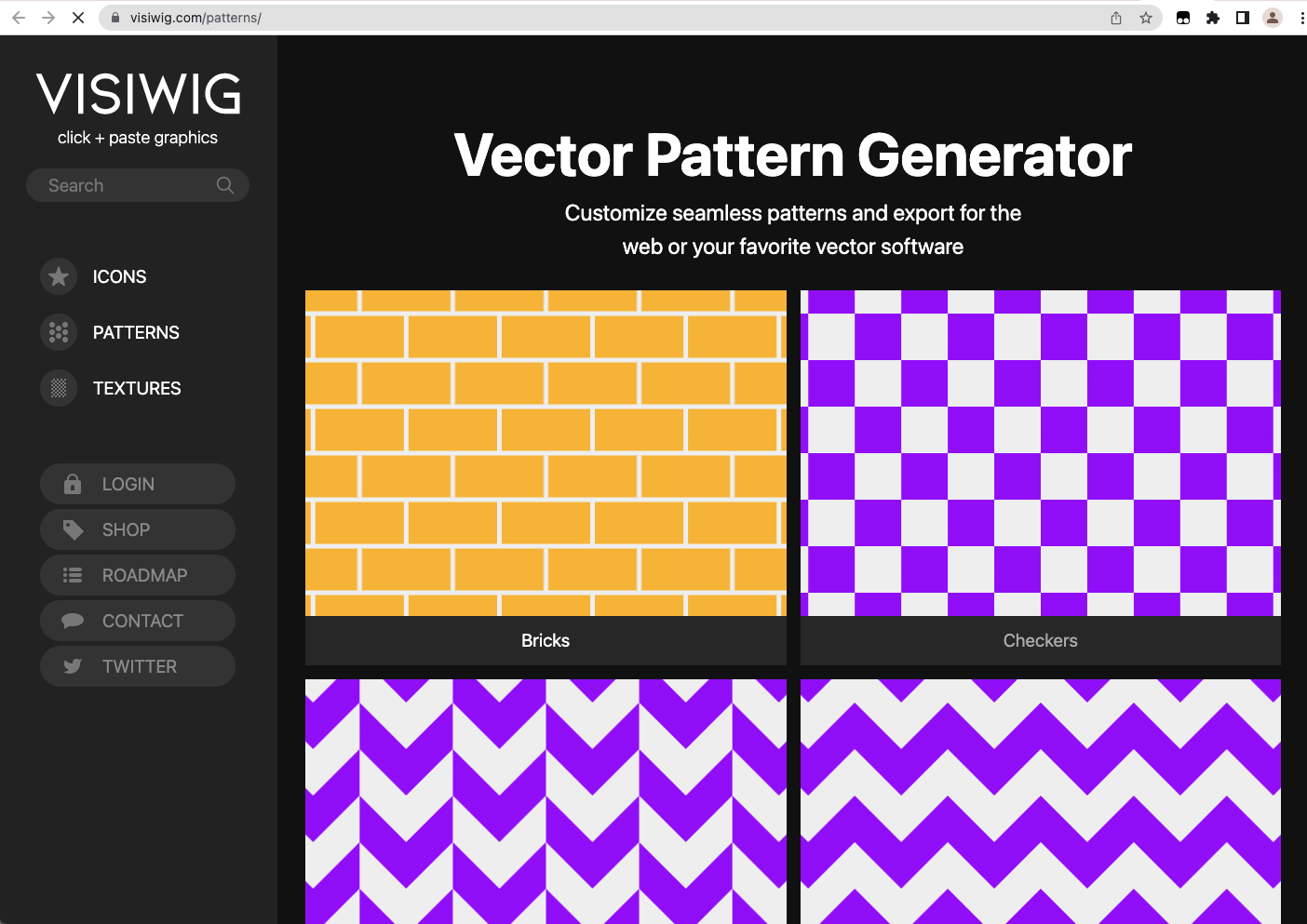Open the TWITTER link
This screenshot has height=924, width=1307.
click(138, 666)
